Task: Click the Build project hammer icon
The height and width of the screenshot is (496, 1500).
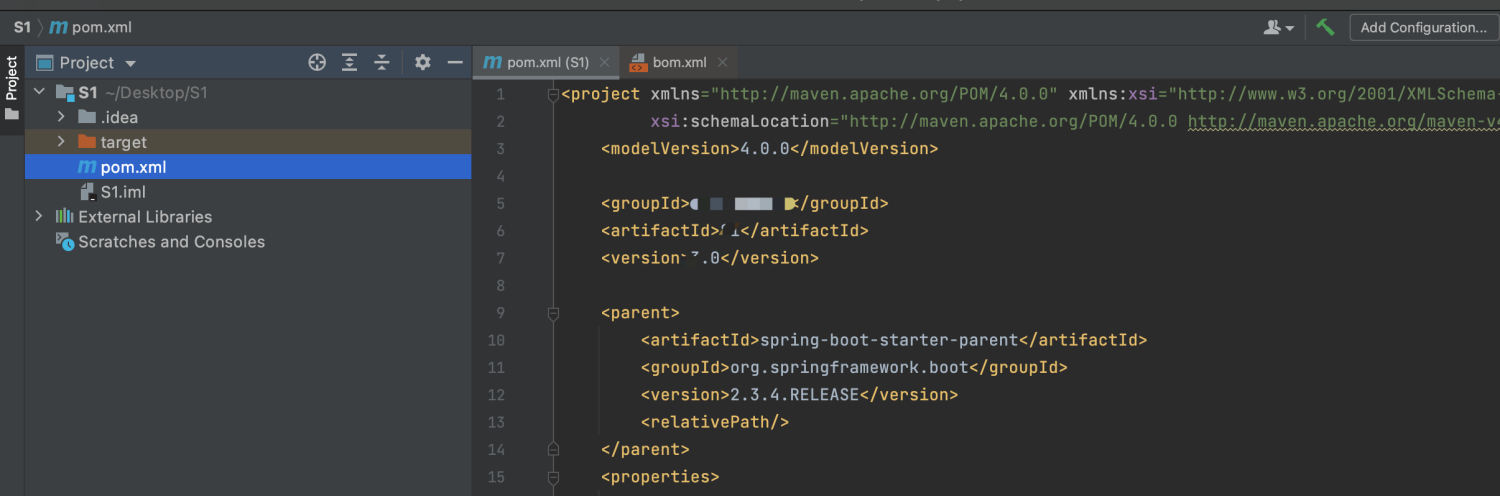Action: pyautogui.click(x=1325, y=28)
